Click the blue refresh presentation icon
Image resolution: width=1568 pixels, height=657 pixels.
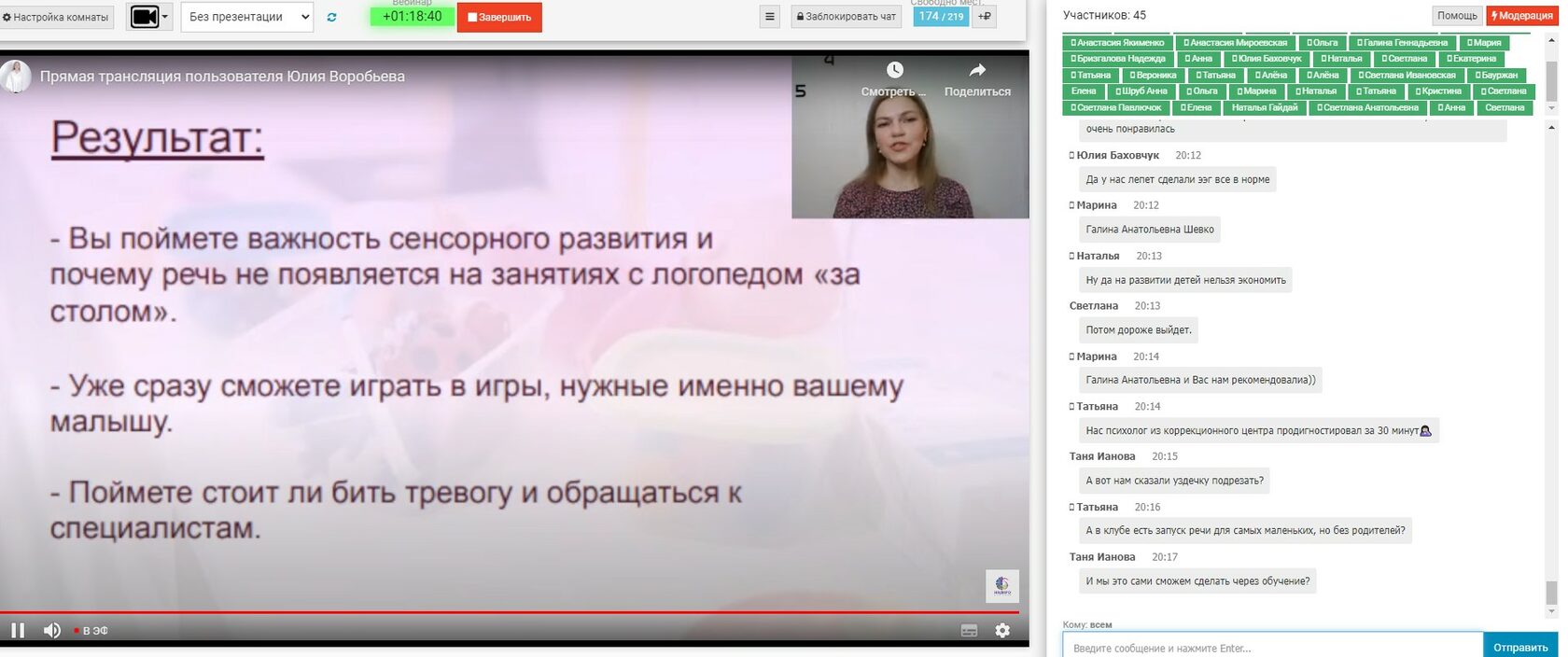coord(332,17)
